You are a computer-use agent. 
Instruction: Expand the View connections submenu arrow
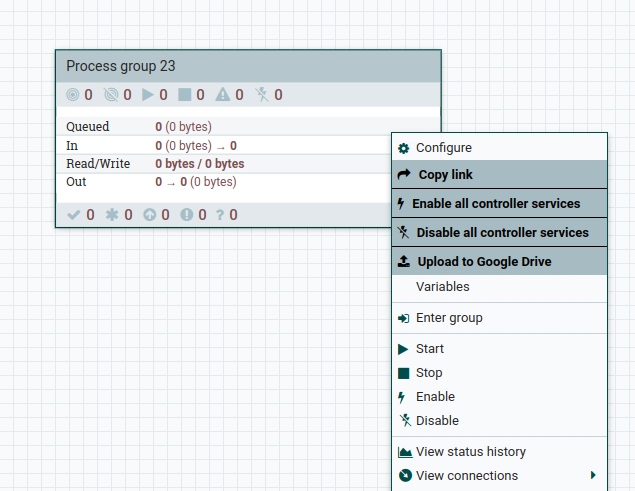[x=593, y=476]
